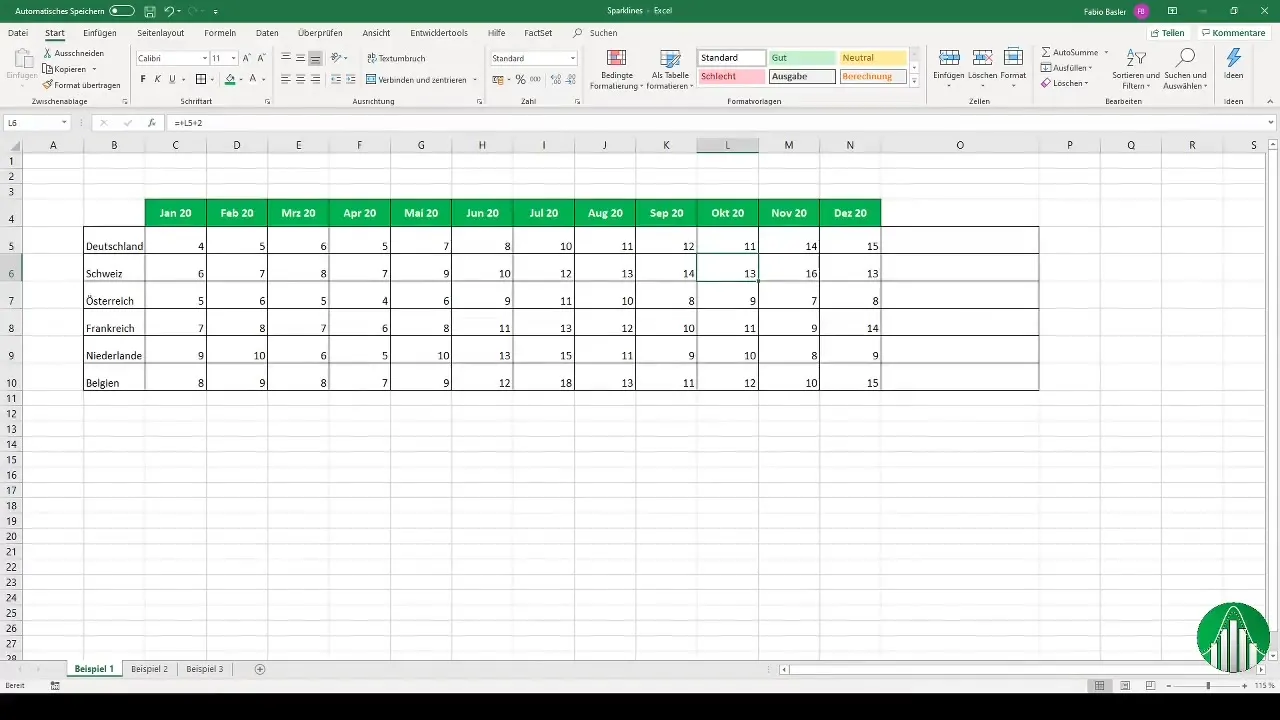1280x720 pixels.
Task: Apply thousands separator (000) style
Action: click(535, 79)
